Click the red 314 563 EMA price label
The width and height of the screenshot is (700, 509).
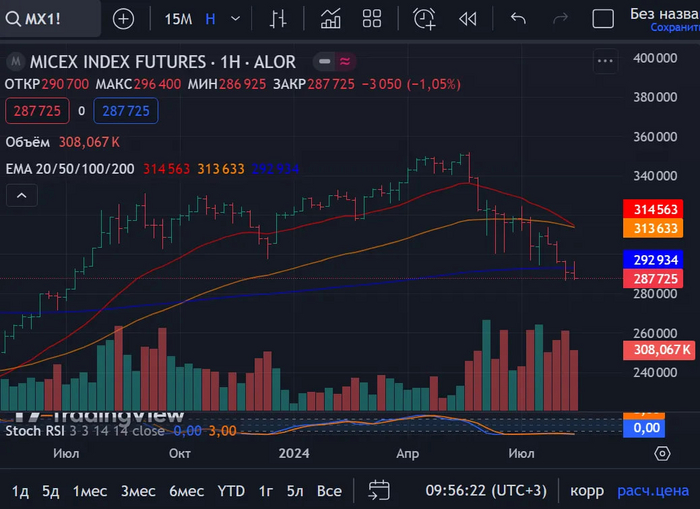(x=653, y=209)
